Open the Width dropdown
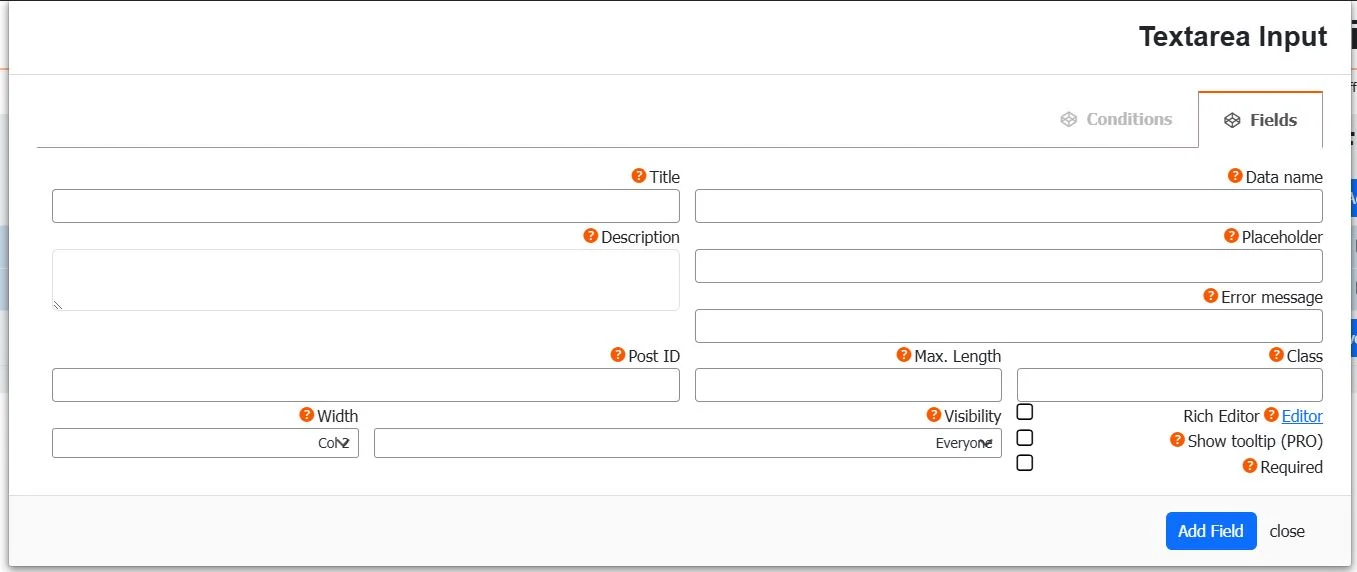This screenshot has height=572, width=1357. point(205,443)
